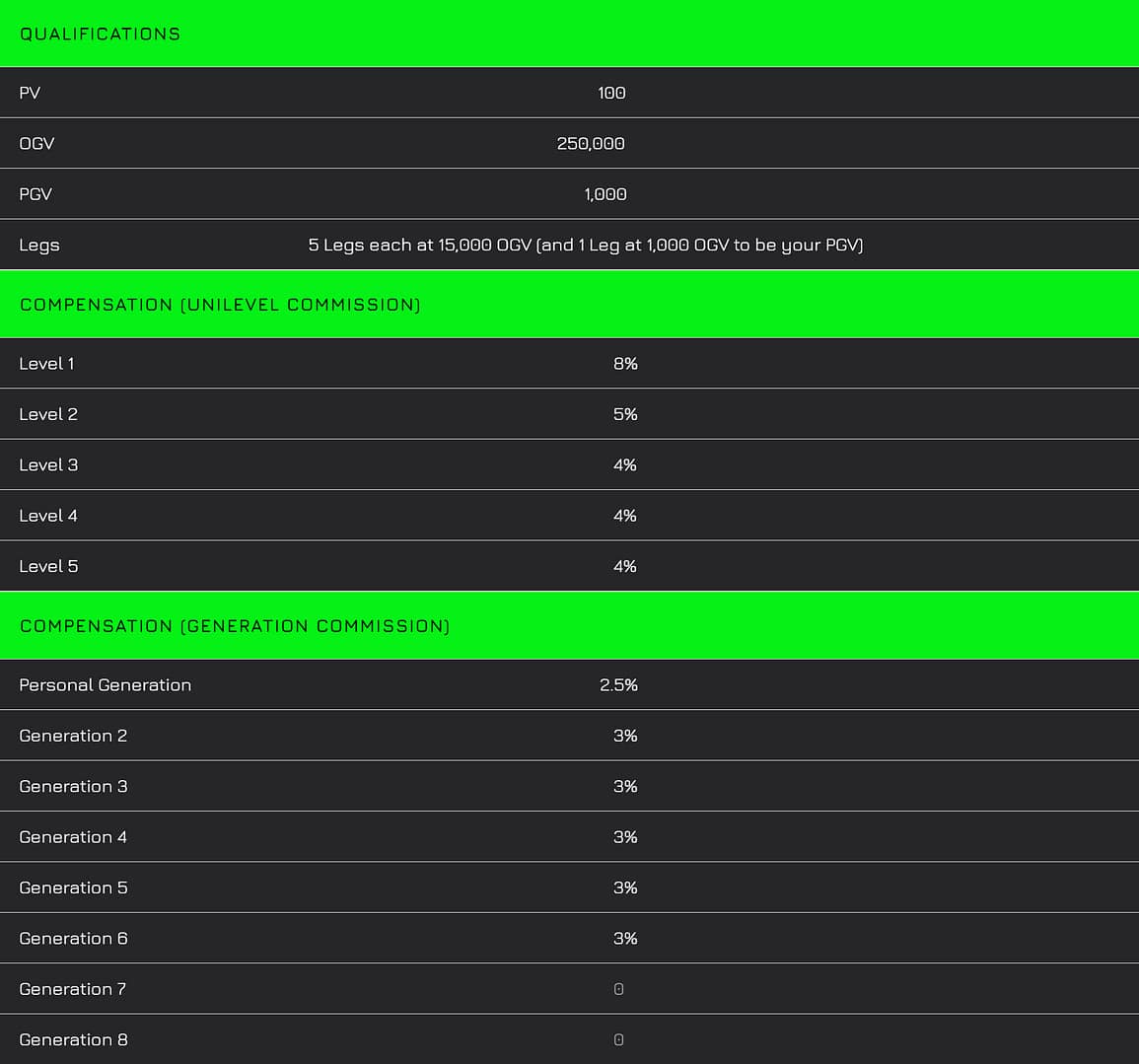Click the Qualifications section header
The height and width of the screenshot is (1064, 1139).
(x=100, y=34)
